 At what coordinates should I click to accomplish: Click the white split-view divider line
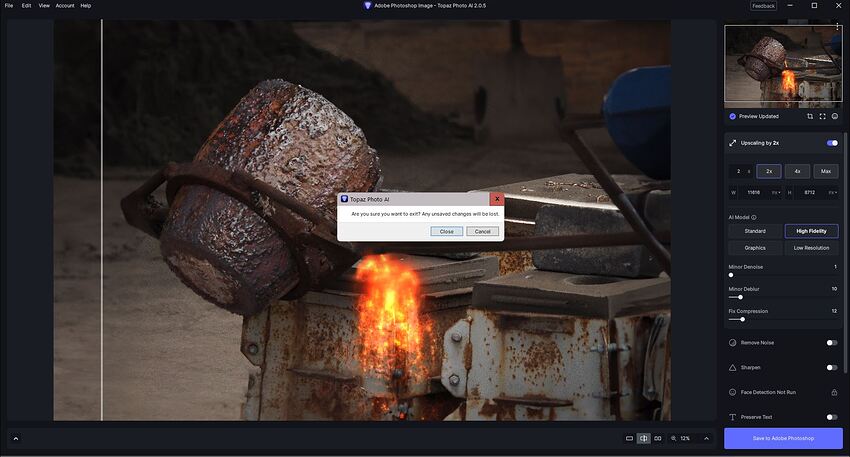[x=102, y=220]
